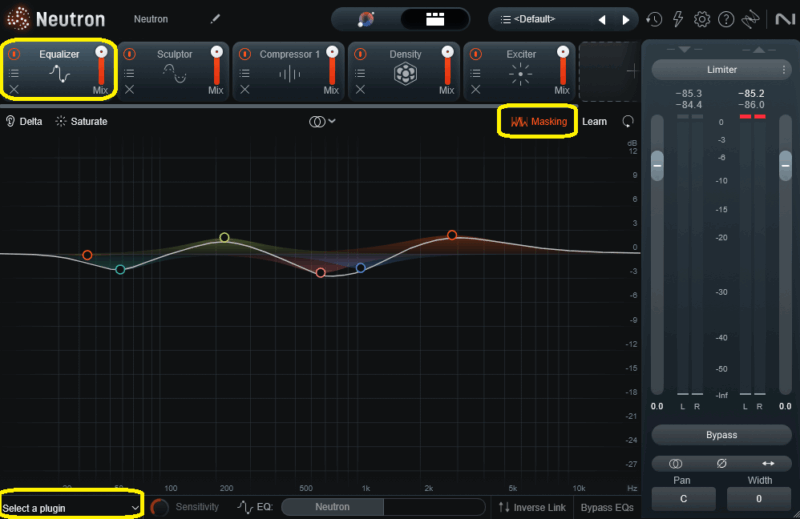Toggle the Masking button
This screenshot has width=800, height=519.
click(538, 121)
